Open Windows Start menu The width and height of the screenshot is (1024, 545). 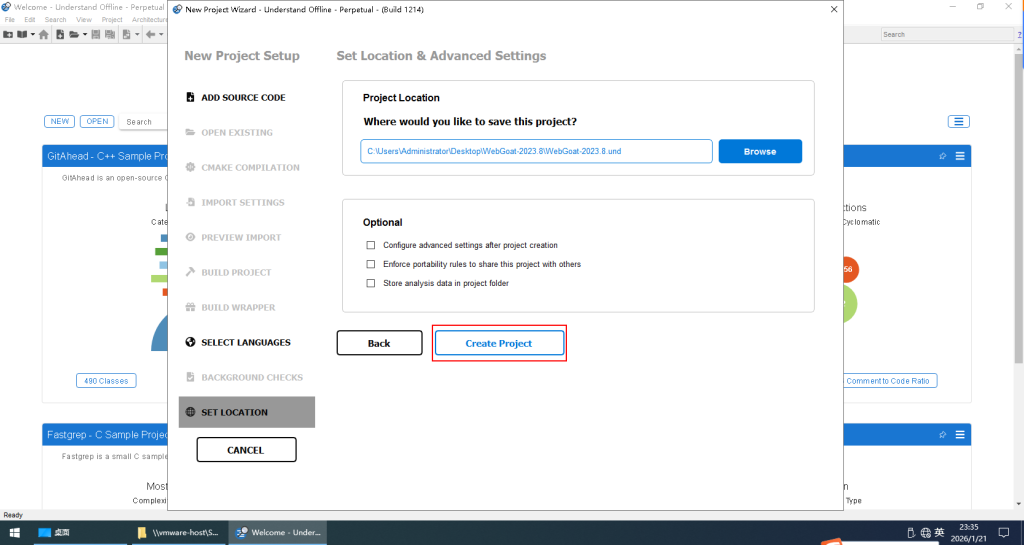coord(15,532)
